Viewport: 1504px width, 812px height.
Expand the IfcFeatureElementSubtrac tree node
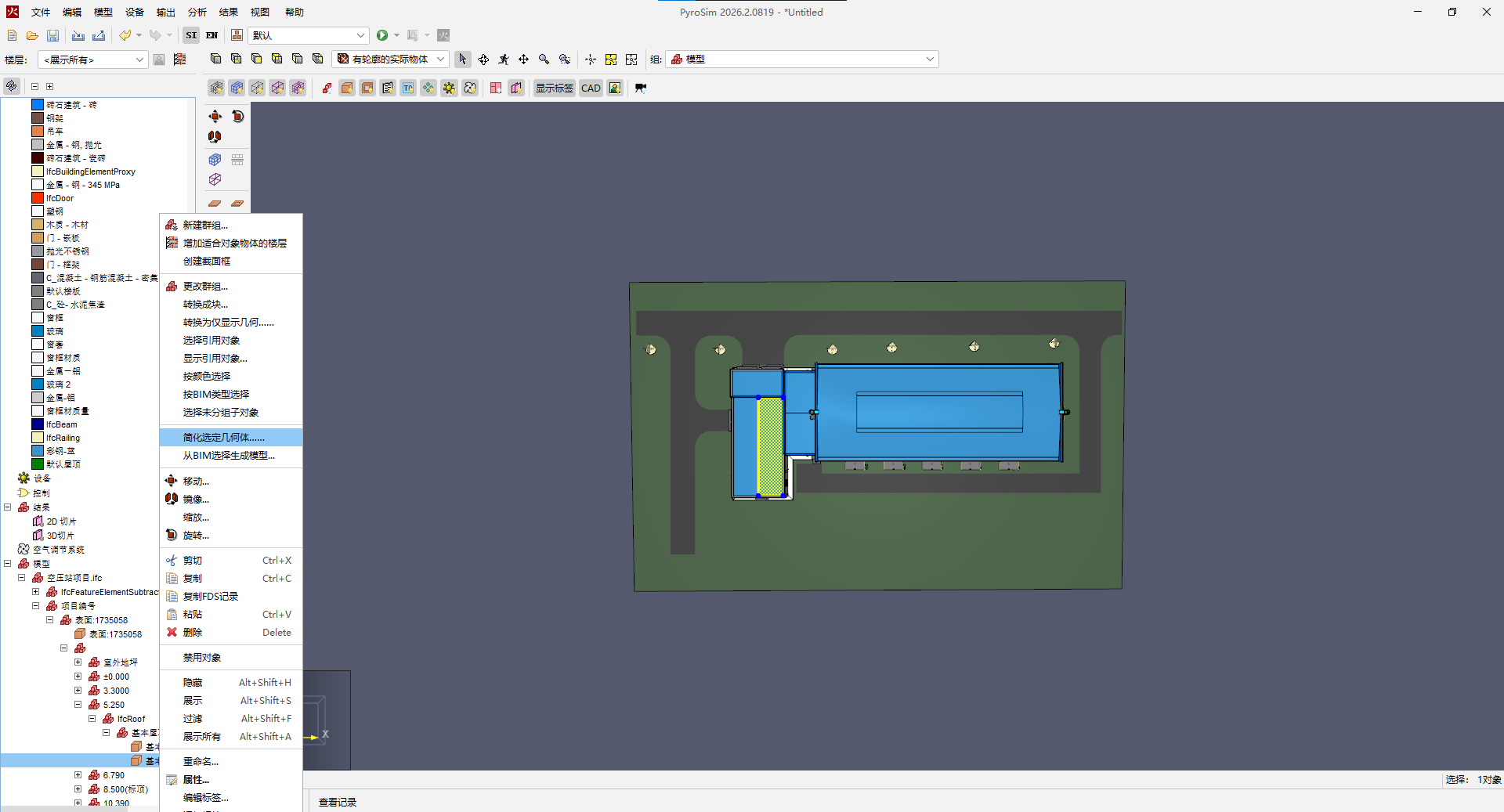point(36,592)
